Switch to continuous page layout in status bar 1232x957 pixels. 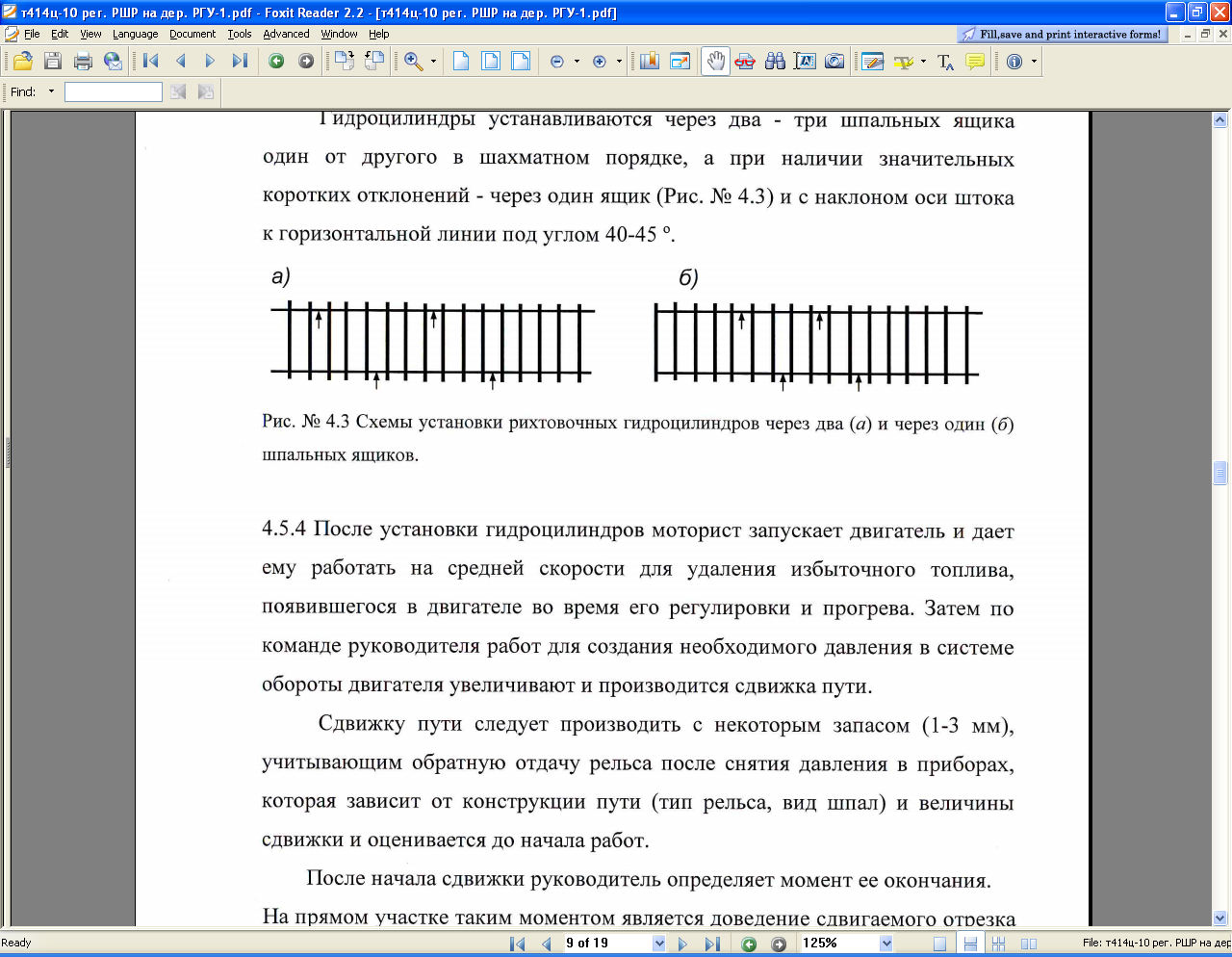pyautogui.click(x=970, y=944)
